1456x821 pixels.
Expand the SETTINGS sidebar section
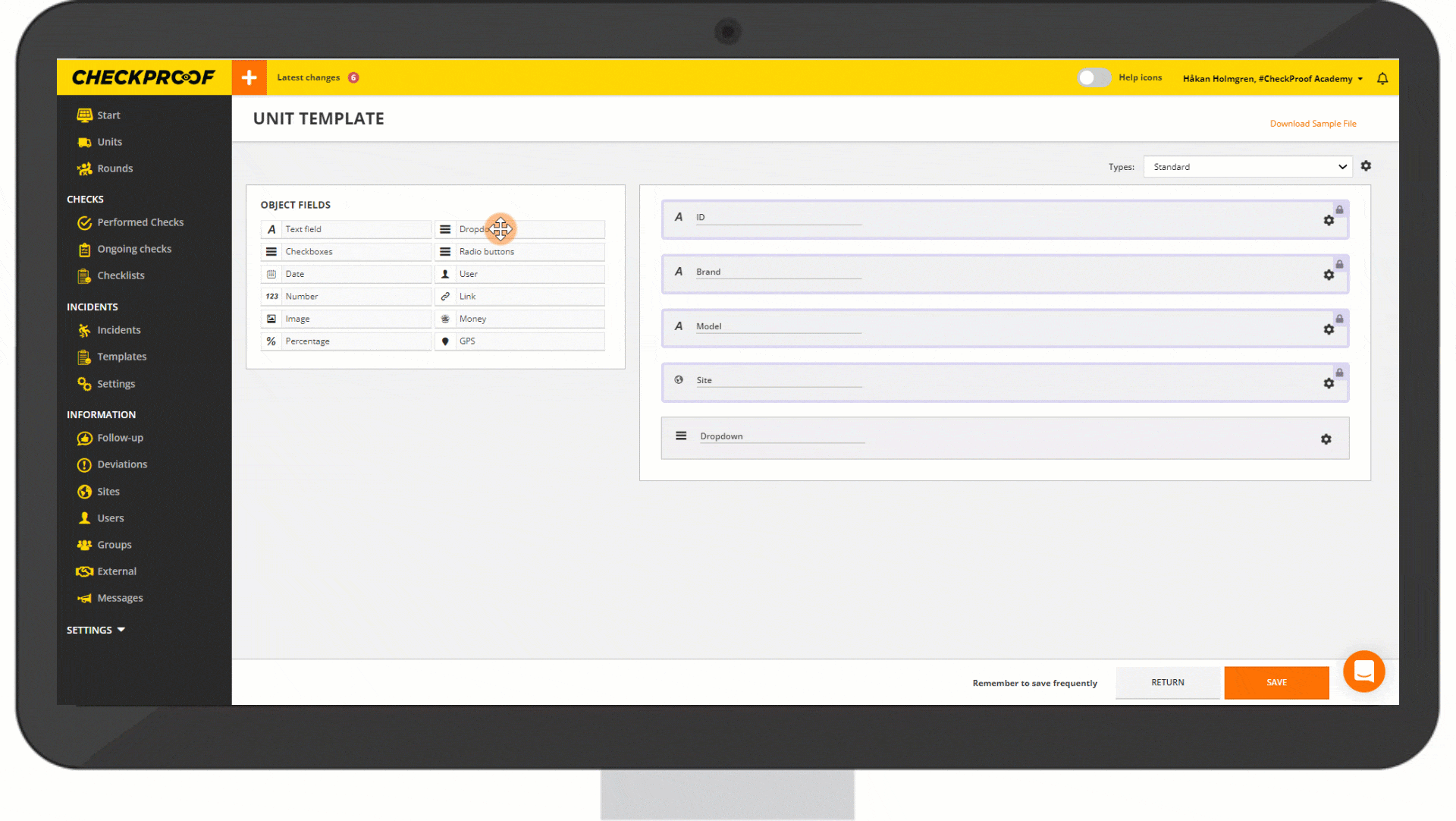point(96,630)
